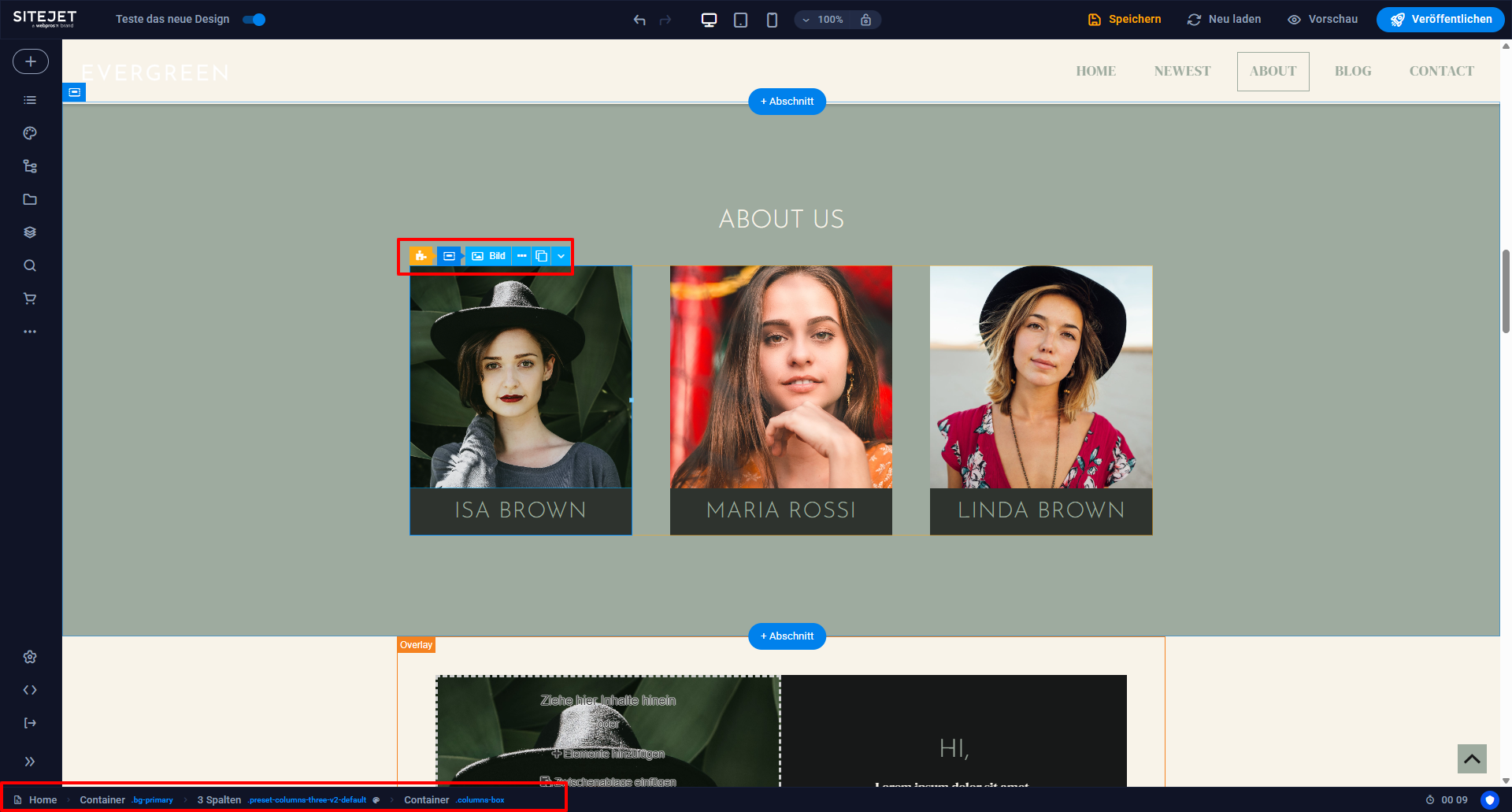Image resolution: width=1512 pixels, height=812 pixels.
Task: Open the three-dots menu in Bild toolbar
Action: pyautogui.click(x=521, y=256)
